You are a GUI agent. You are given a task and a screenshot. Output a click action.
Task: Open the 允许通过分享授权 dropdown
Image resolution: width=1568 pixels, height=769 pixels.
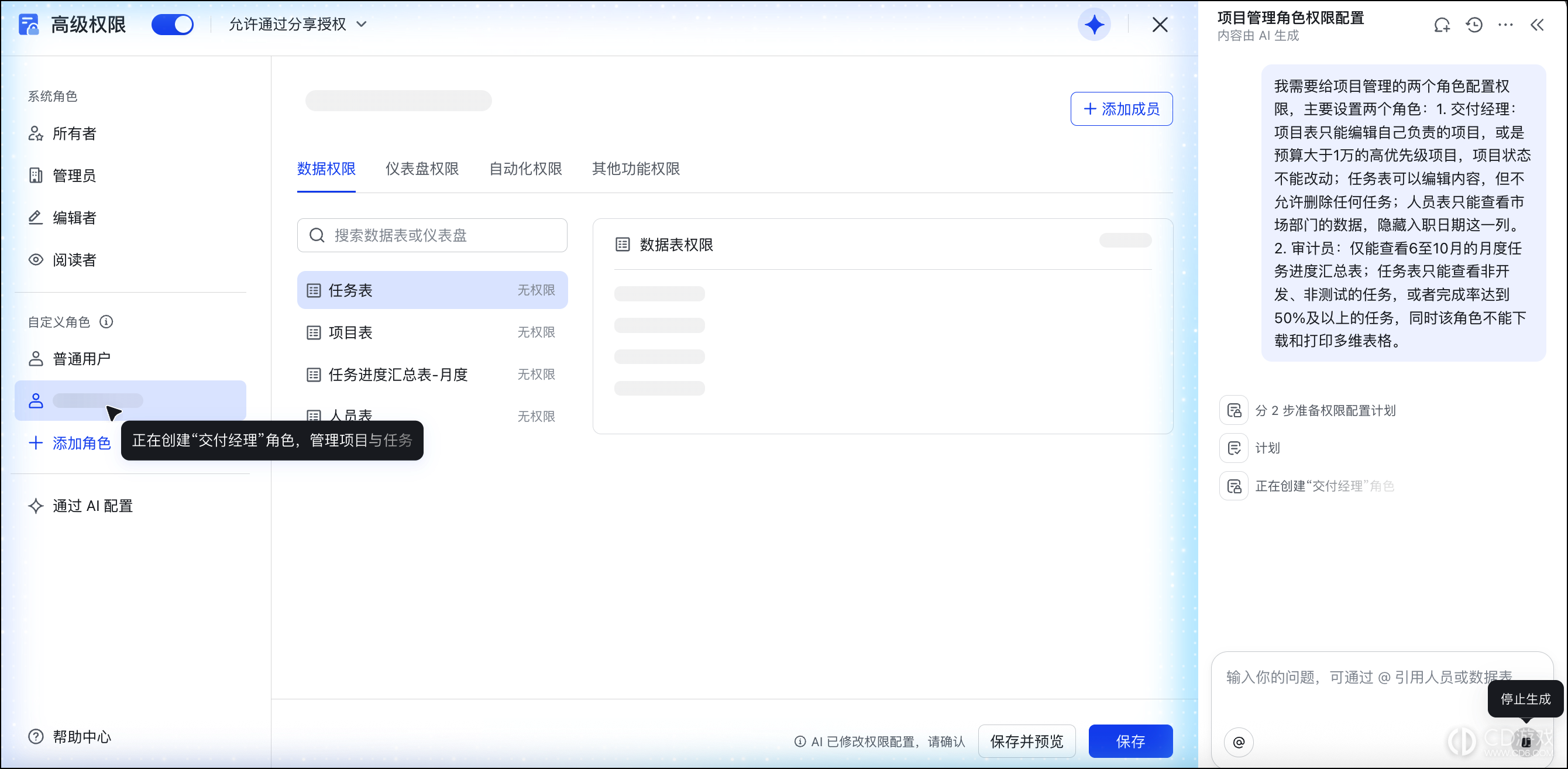click(x=298, y=25)
